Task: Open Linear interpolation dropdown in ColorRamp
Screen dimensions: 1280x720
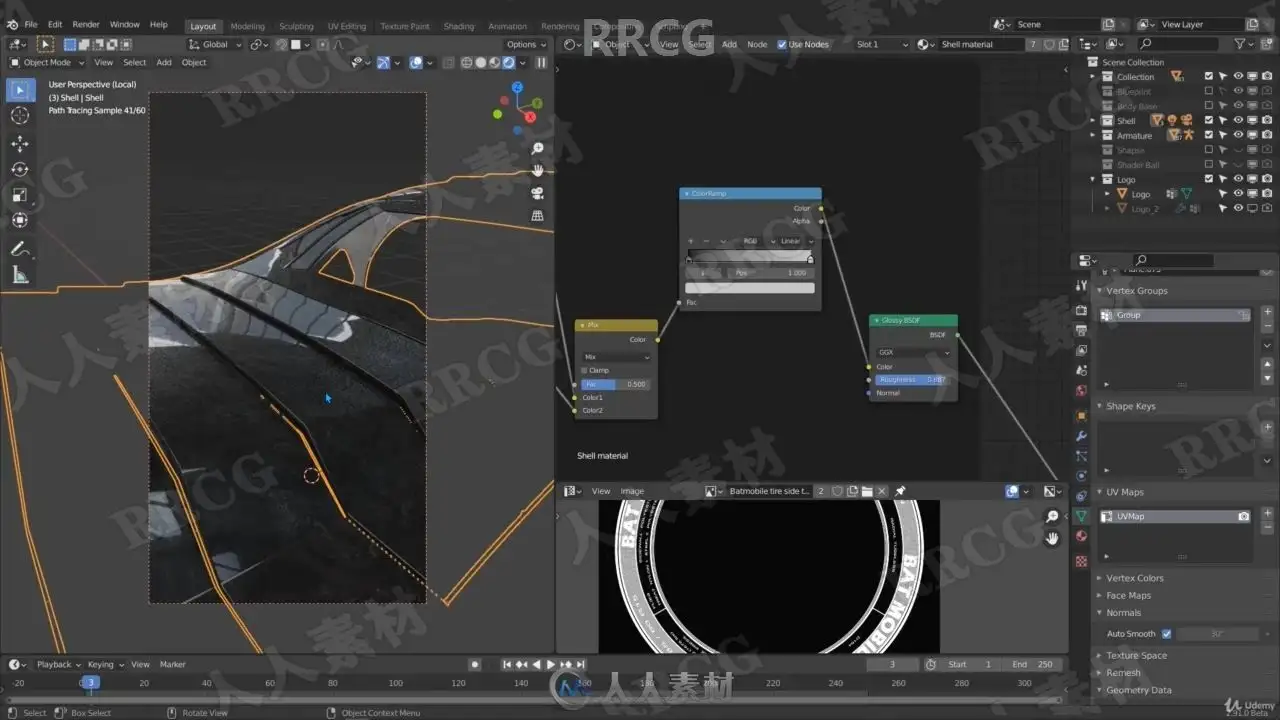Action: tap(796, 241)
